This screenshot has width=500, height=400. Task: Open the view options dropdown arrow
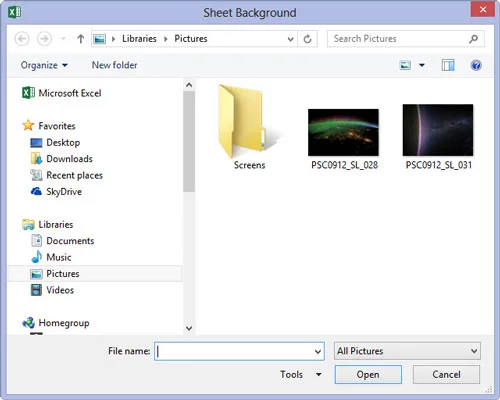[x=422, y=65]
